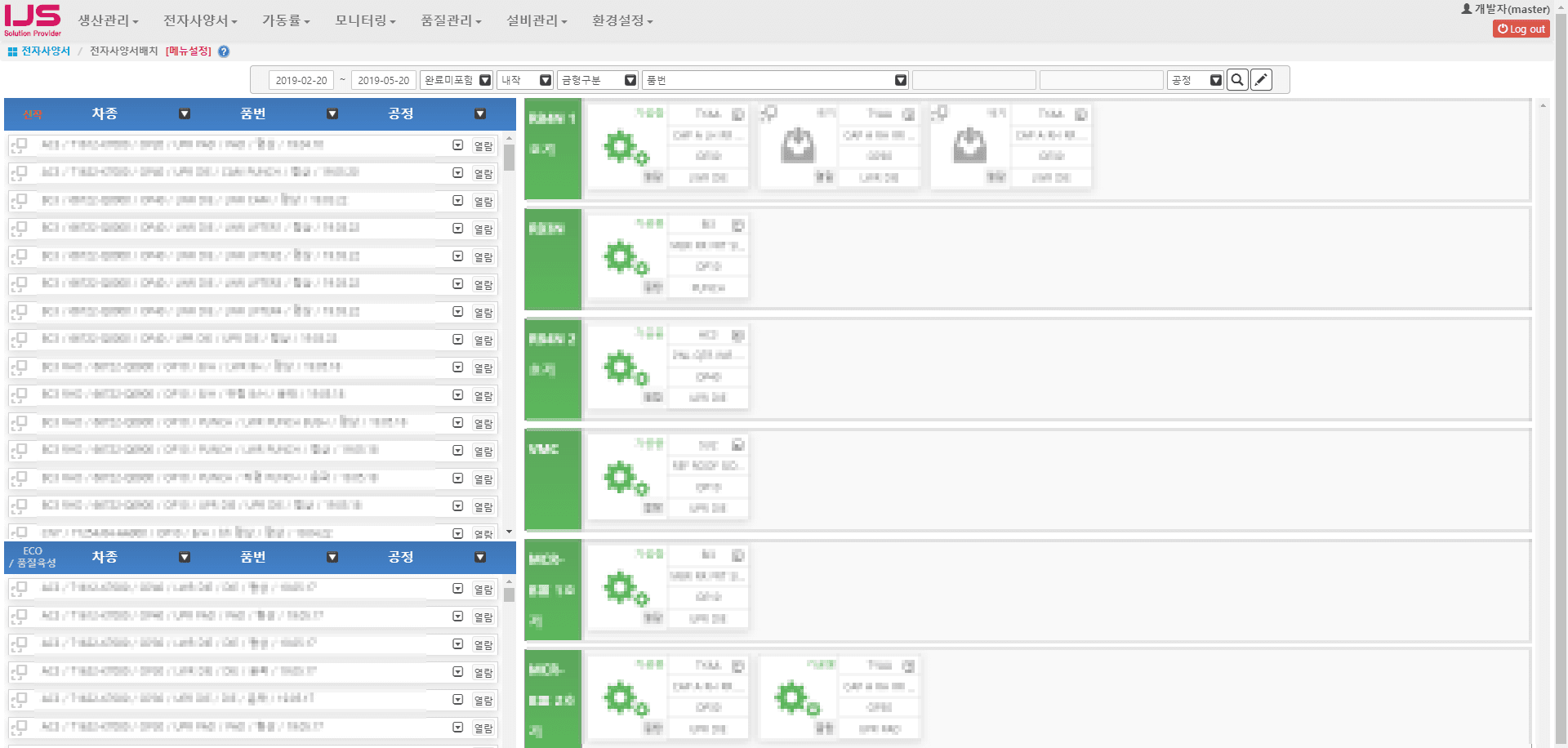Select the pencil edit icon next to search
Image resolution: width=1568 pixels, height=748 pixels.
pyautogui.click(x=1260, y=79)
